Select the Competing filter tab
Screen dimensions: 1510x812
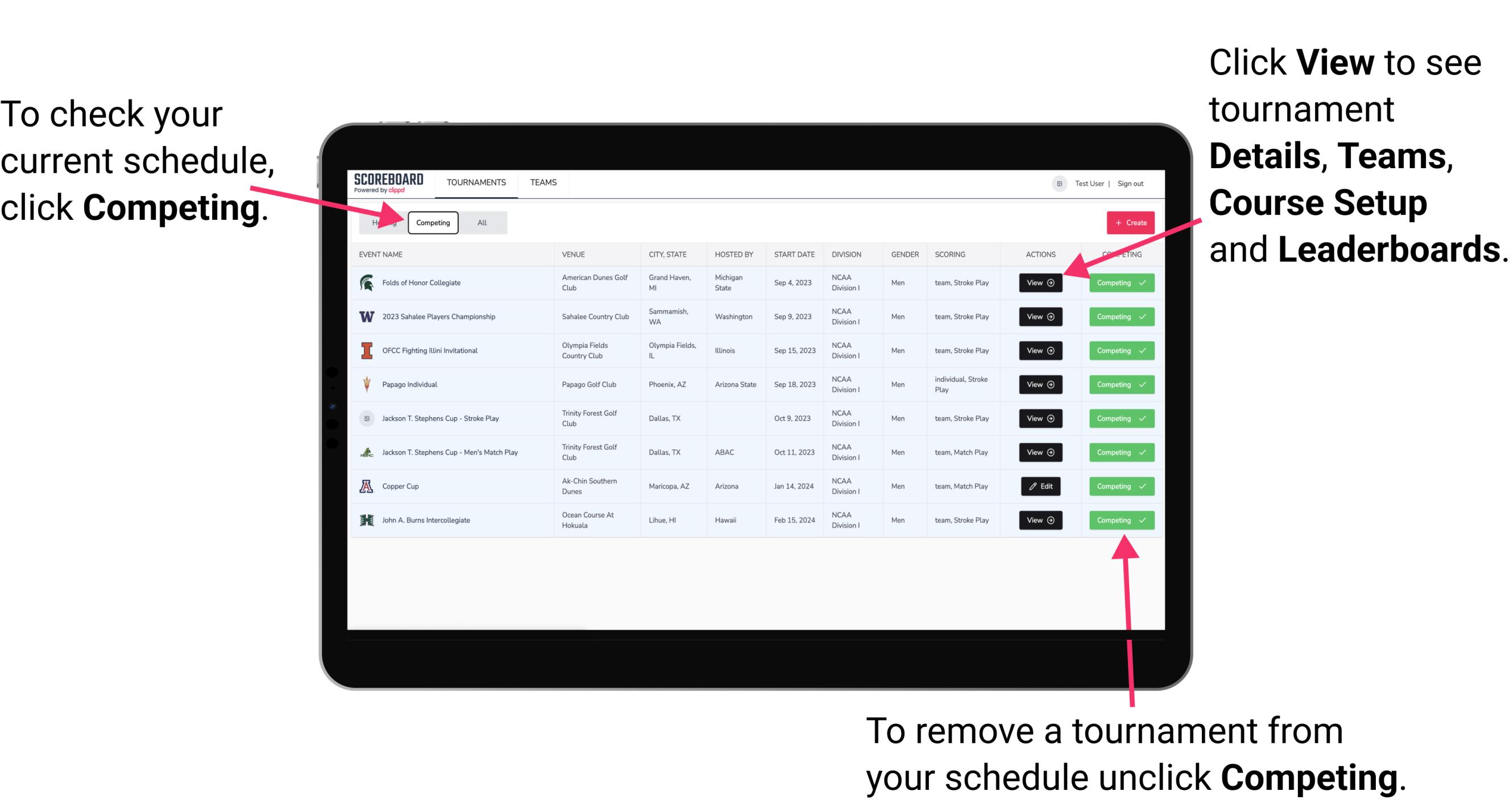coord(432,222)
